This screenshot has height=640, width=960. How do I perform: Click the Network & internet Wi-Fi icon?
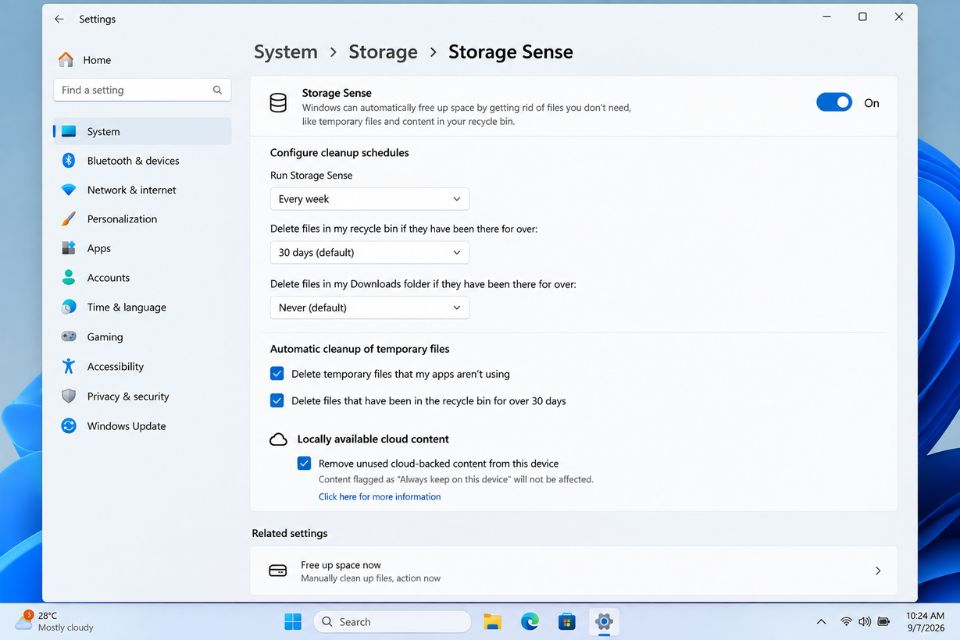69,190
